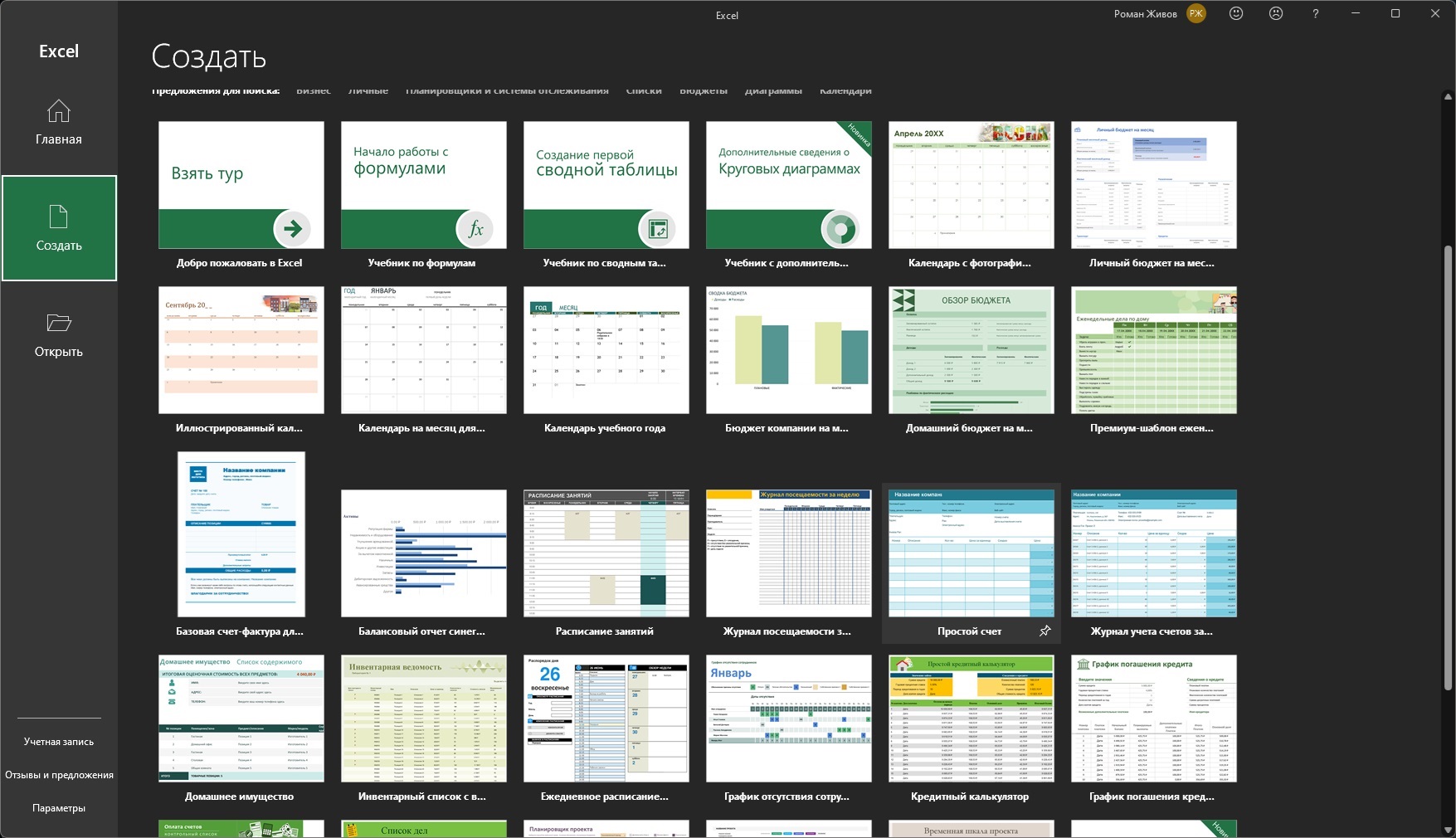1456x838 pixels.
Task: Select the Список дел template at bottom
Action: 424,829
